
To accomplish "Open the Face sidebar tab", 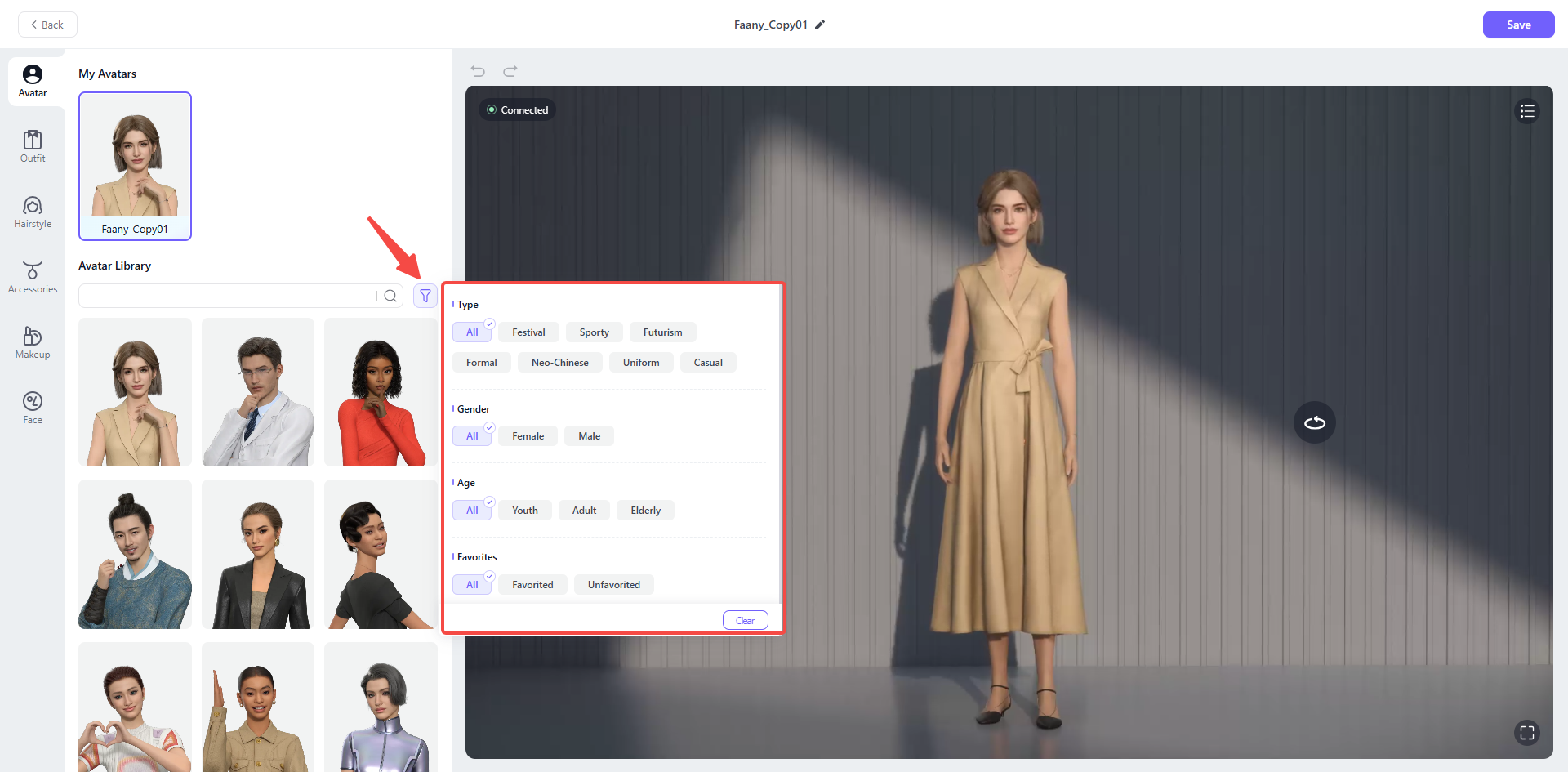I will tap(33, 408).
